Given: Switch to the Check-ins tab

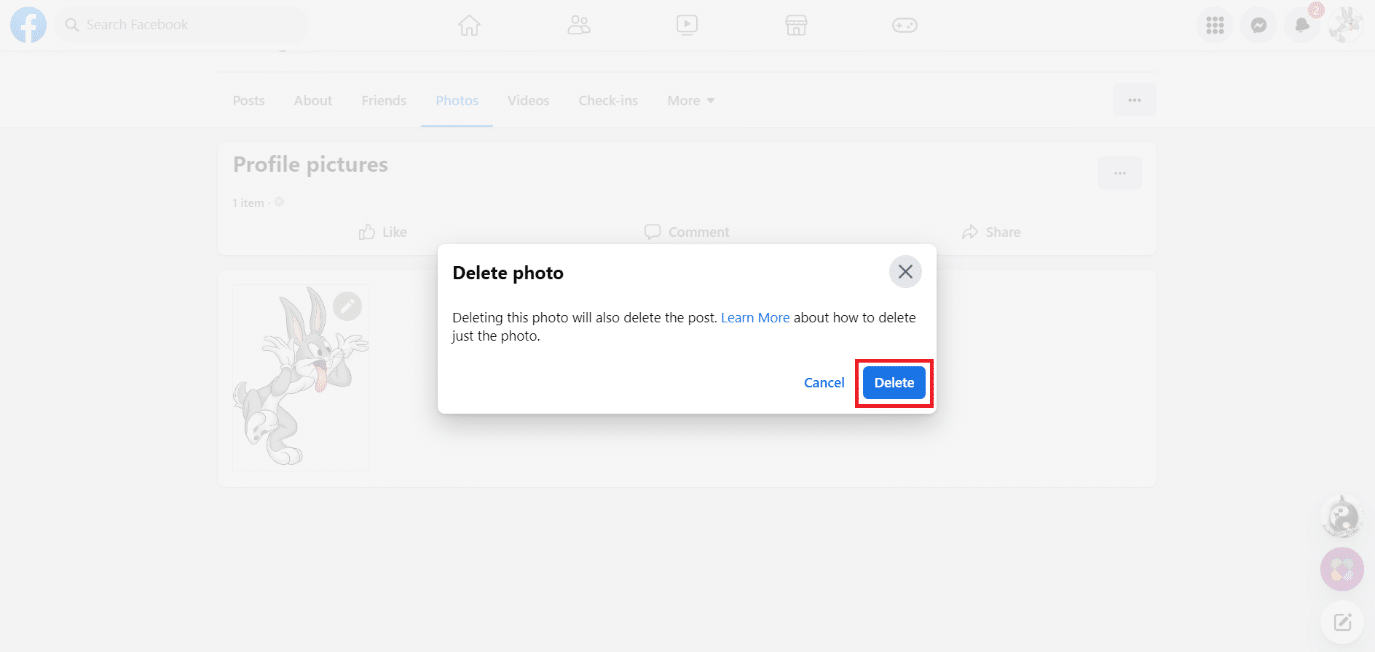Looking at the screenshot, I should (x=608, y=100).
